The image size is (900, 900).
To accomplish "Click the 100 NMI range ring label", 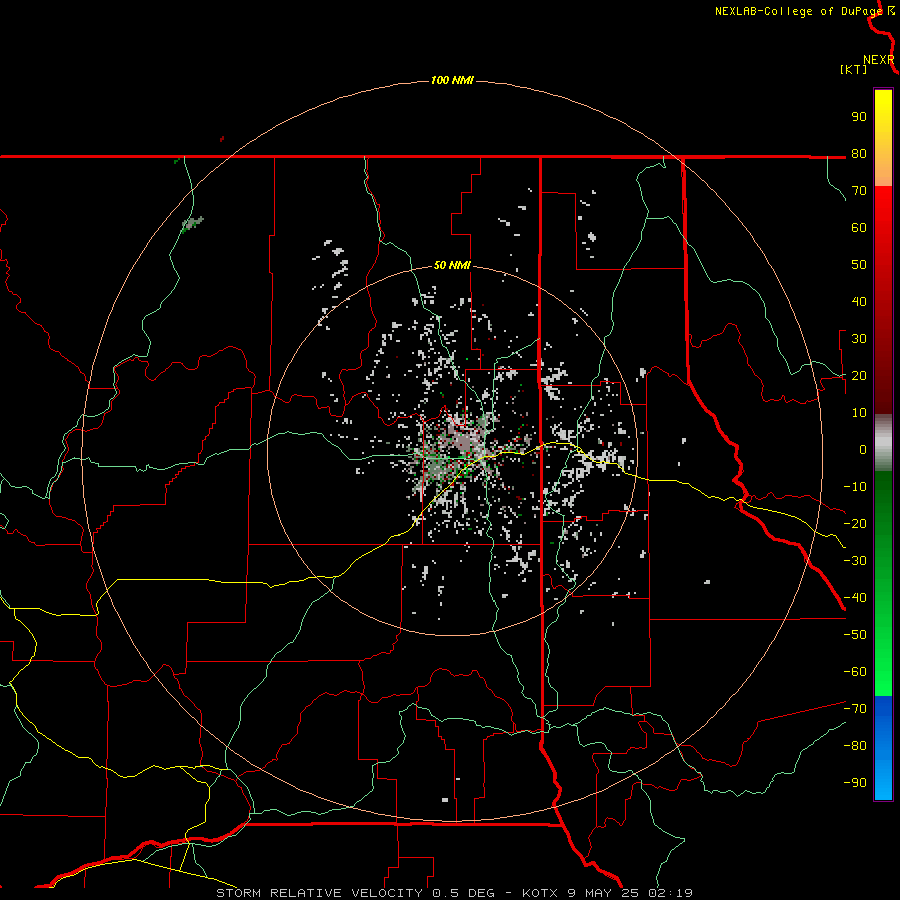I will tap(452, 80).
